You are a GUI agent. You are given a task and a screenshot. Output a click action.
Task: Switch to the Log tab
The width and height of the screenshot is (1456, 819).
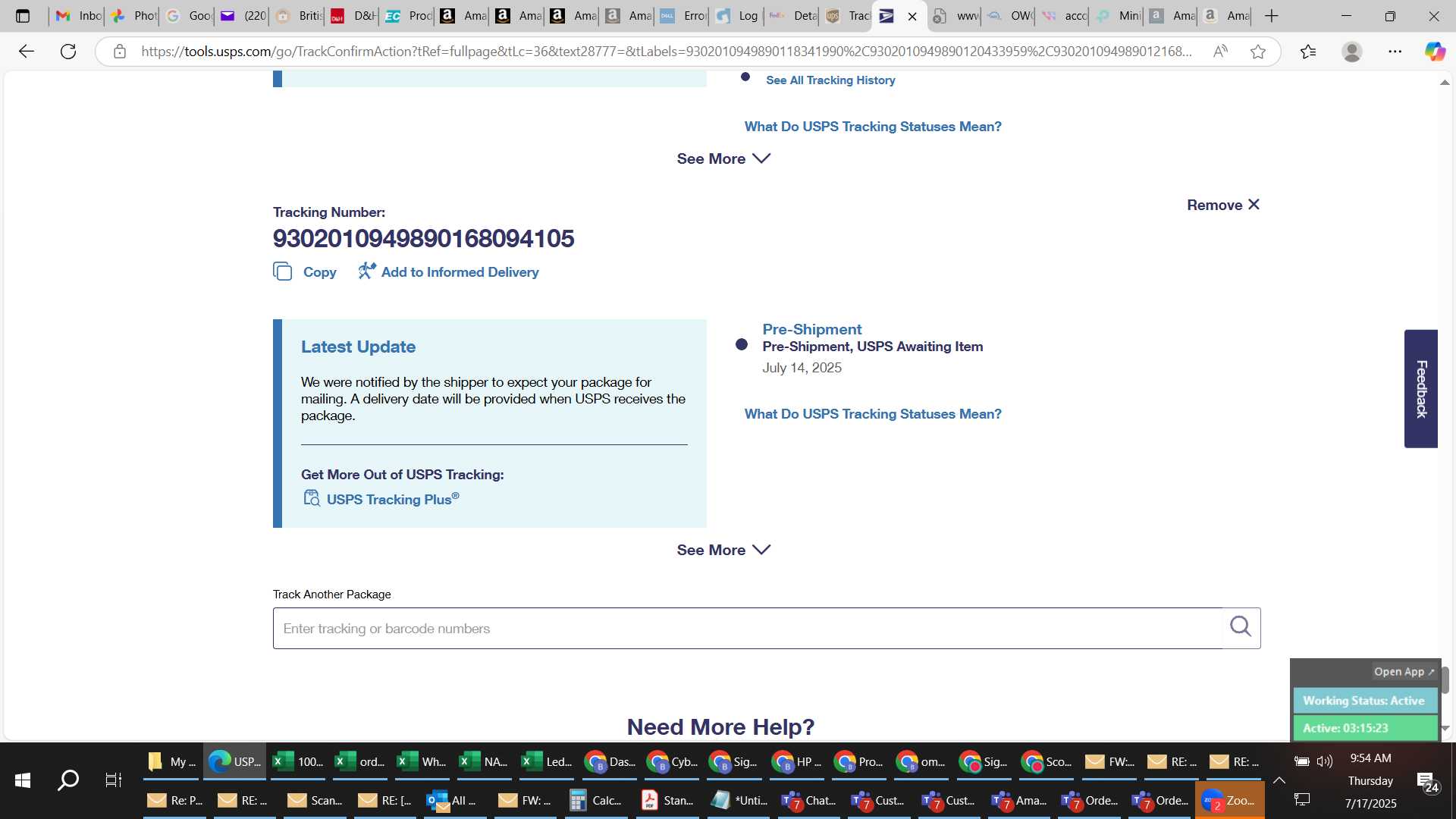(x=737, y=16)
